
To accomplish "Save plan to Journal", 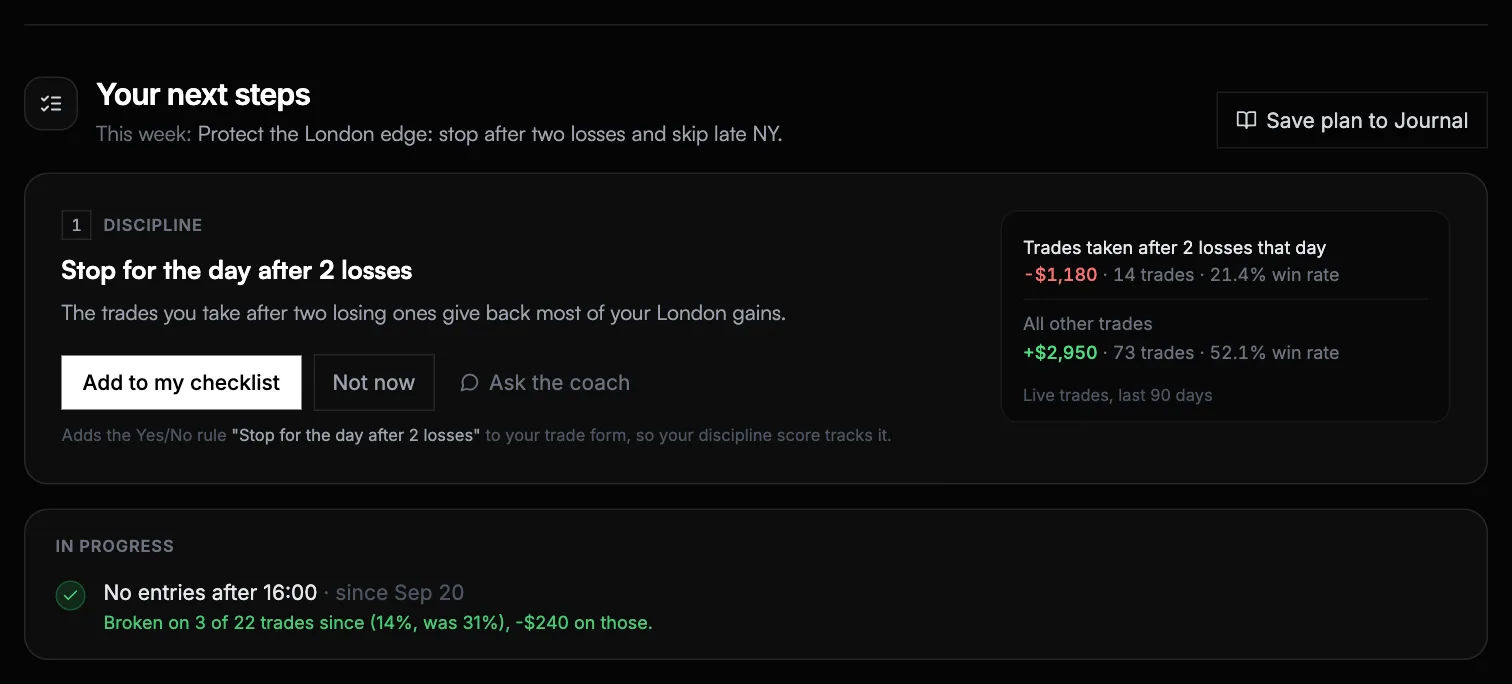I will [x=1351, y=120].
